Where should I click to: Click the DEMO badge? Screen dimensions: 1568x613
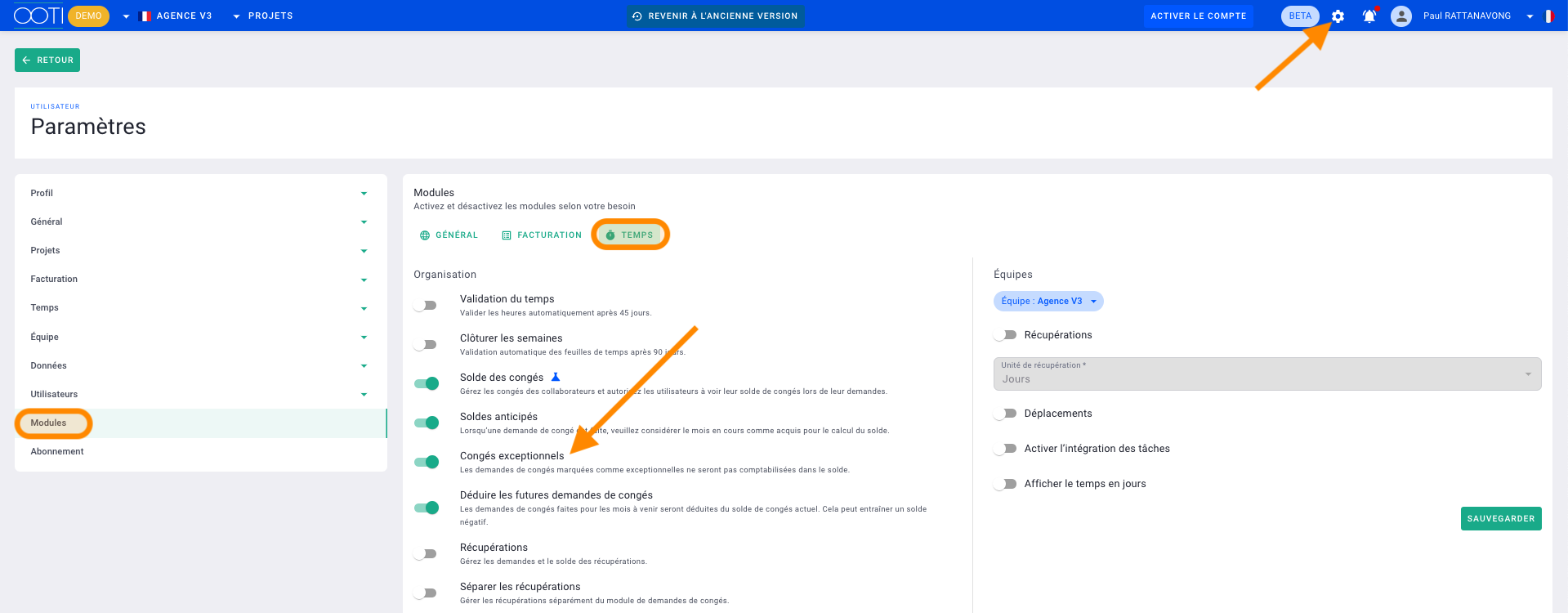[x=88, y=16]
